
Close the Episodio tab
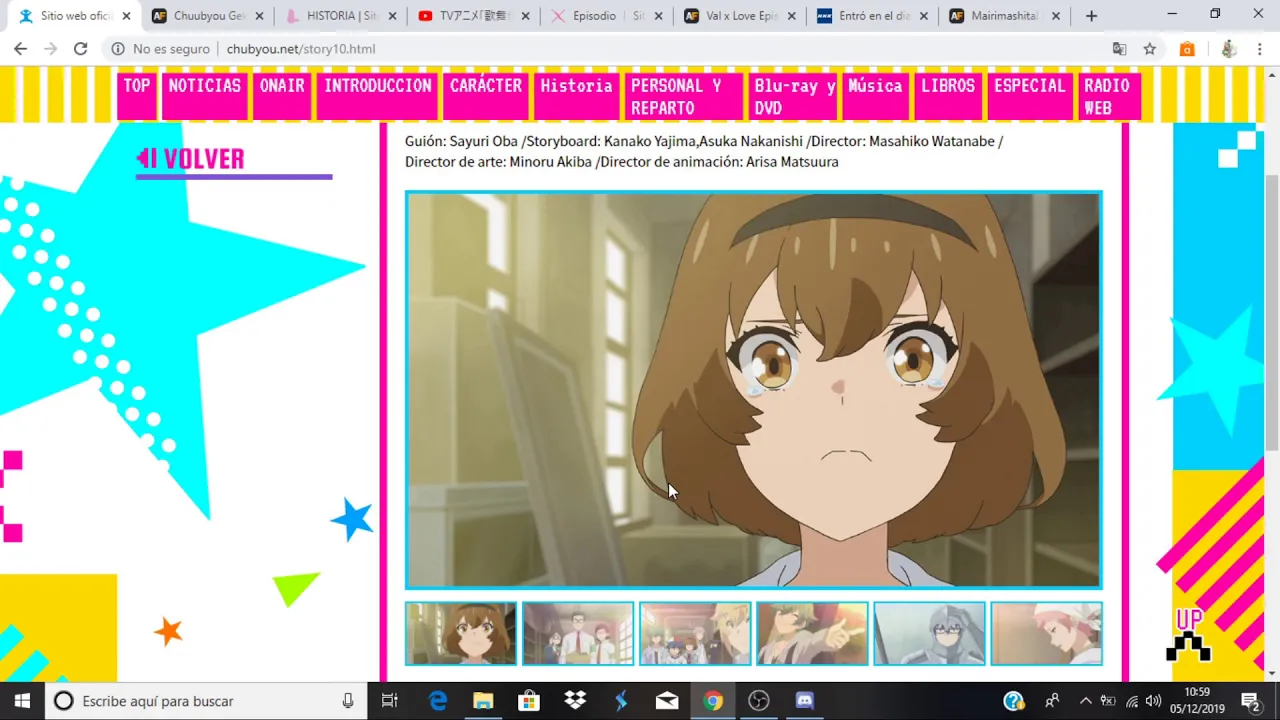click(x=658, y=16)
